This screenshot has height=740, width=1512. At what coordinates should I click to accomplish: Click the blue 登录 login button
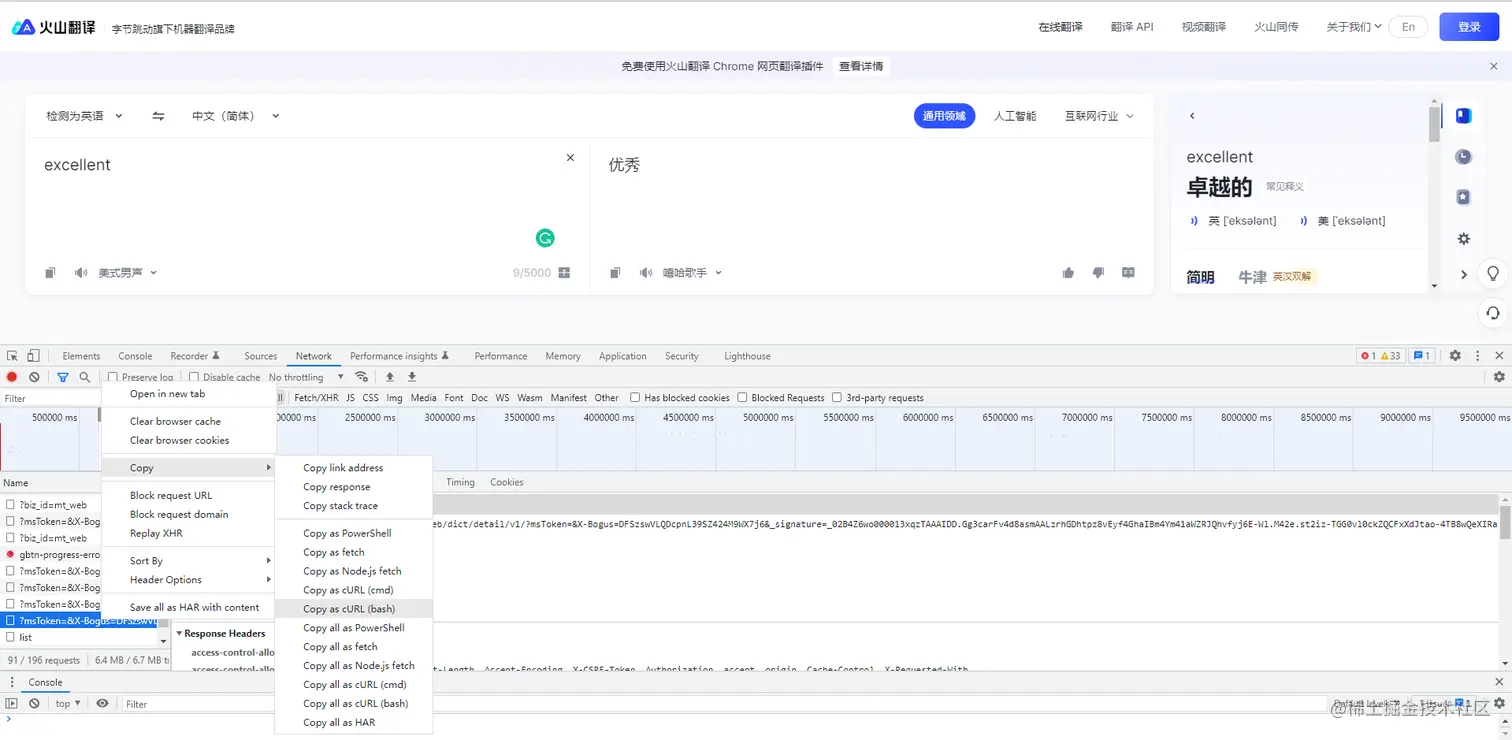[1469, 27]
